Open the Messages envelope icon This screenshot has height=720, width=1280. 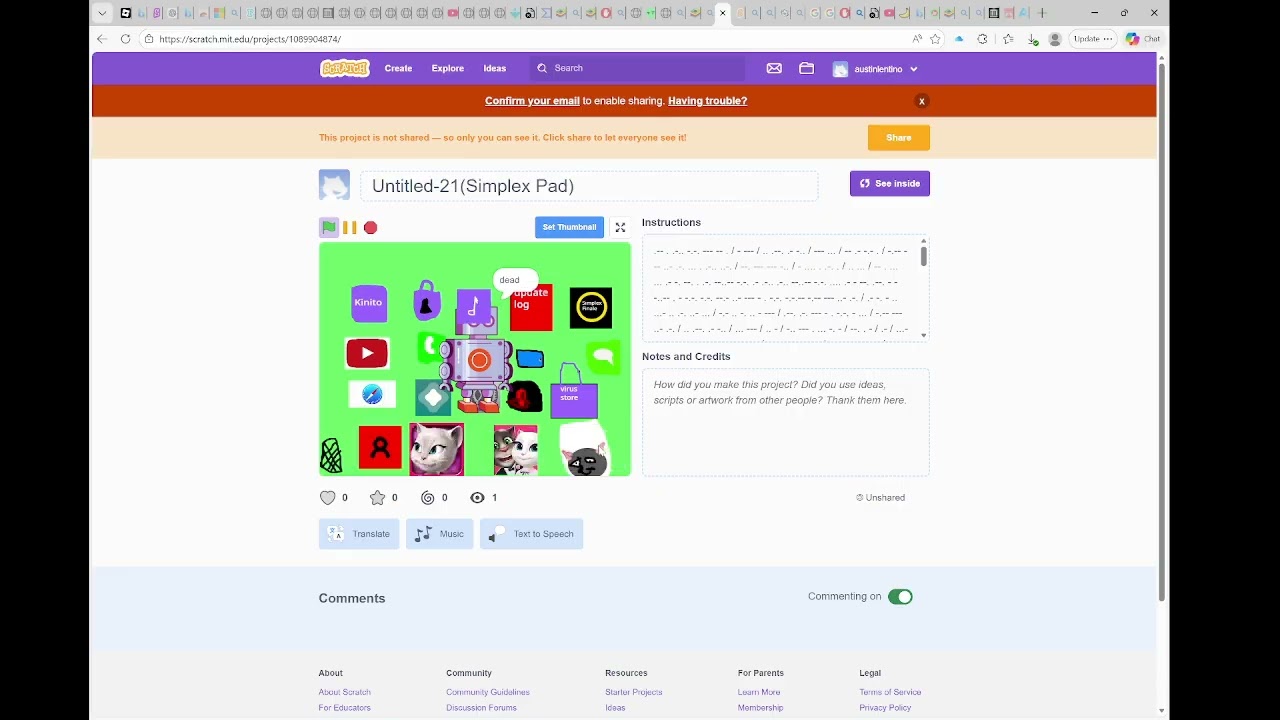774,68
